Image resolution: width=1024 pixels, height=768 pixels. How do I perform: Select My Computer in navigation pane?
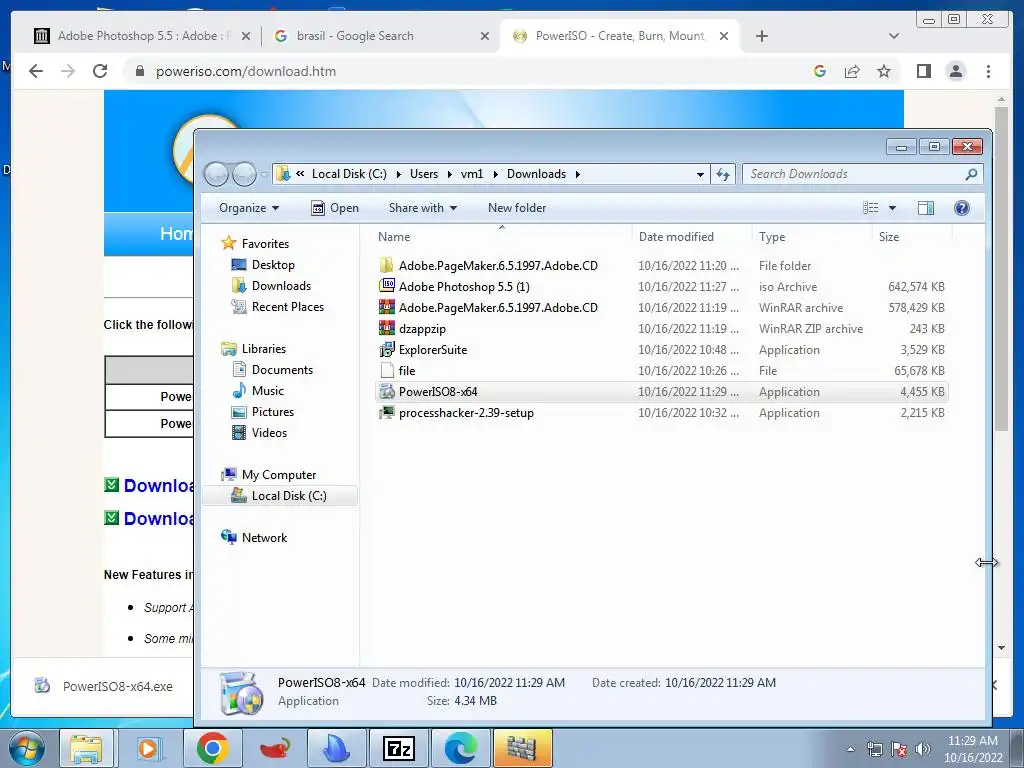tap(269, 475)
